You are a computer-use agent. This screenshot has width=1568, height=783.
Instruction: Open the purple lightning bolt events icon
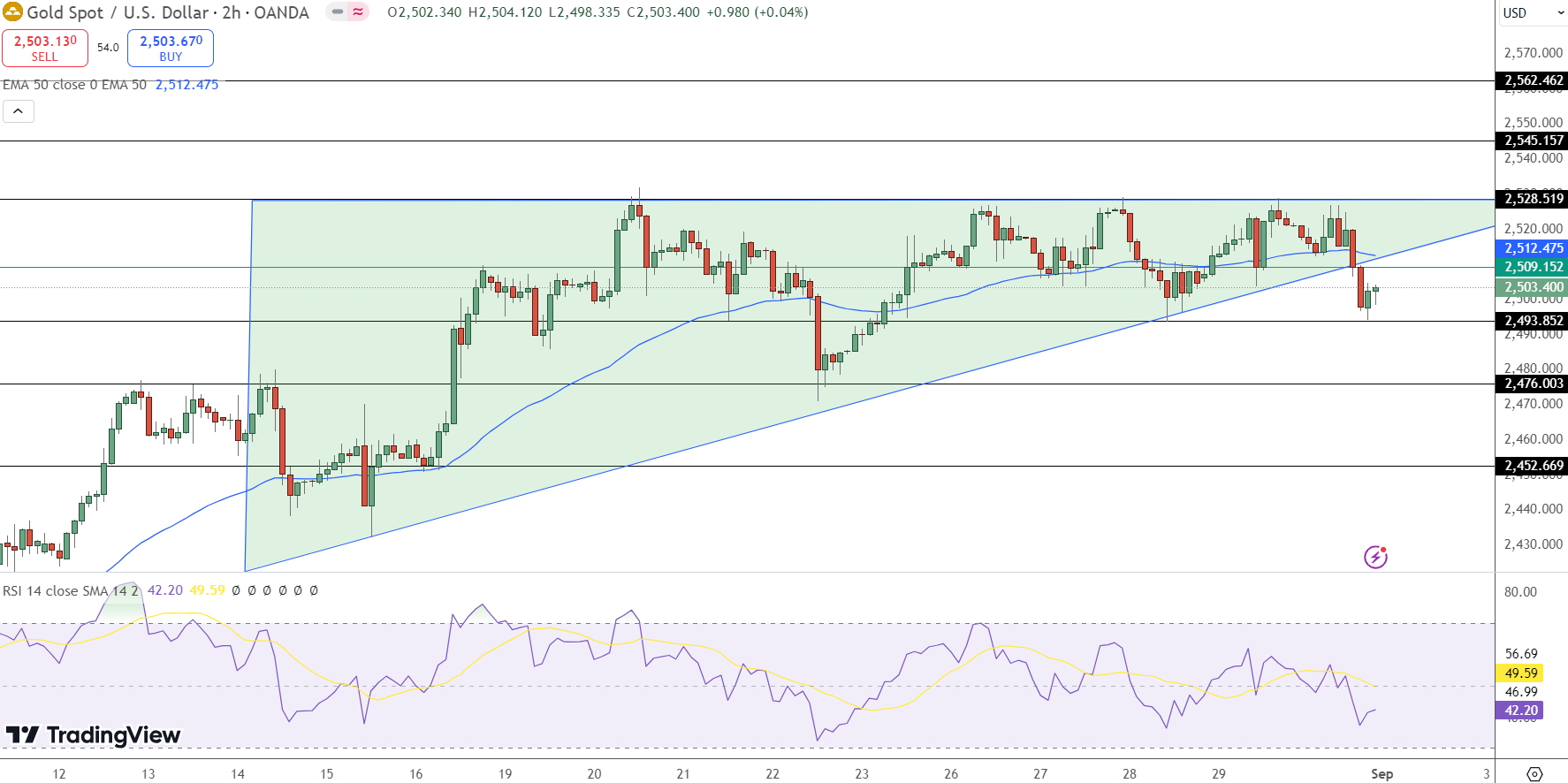coord(1375,557)
